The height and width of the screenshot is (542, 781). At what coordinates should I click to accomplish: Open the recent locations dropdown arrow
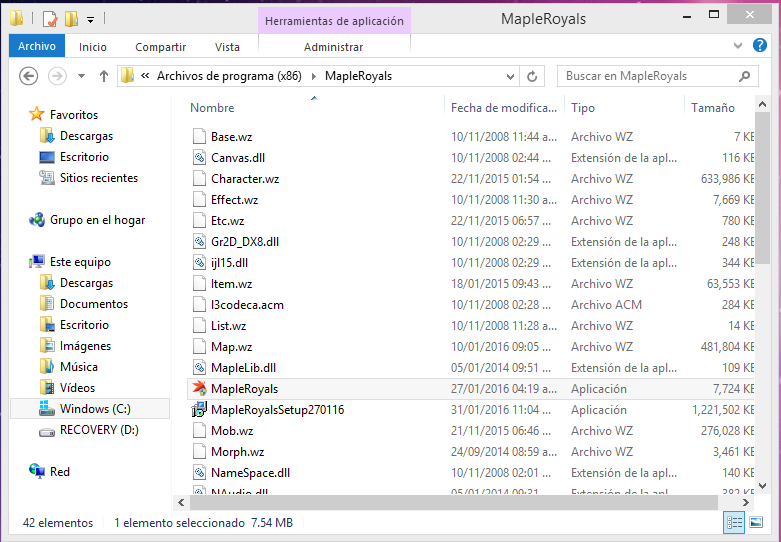click(x=81, y=76)
